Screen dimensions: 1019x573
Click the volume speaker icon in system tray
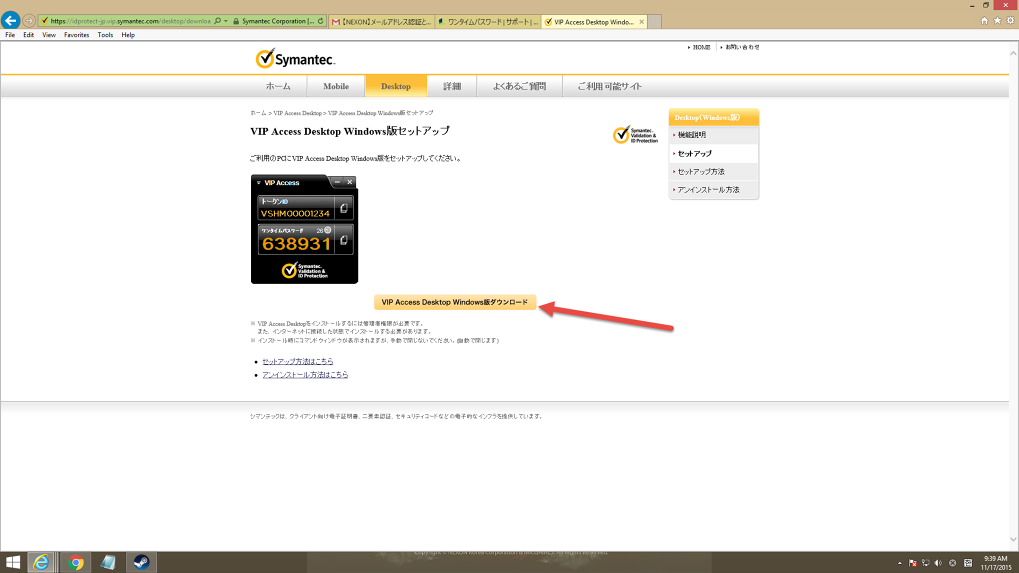coord(939,562)
